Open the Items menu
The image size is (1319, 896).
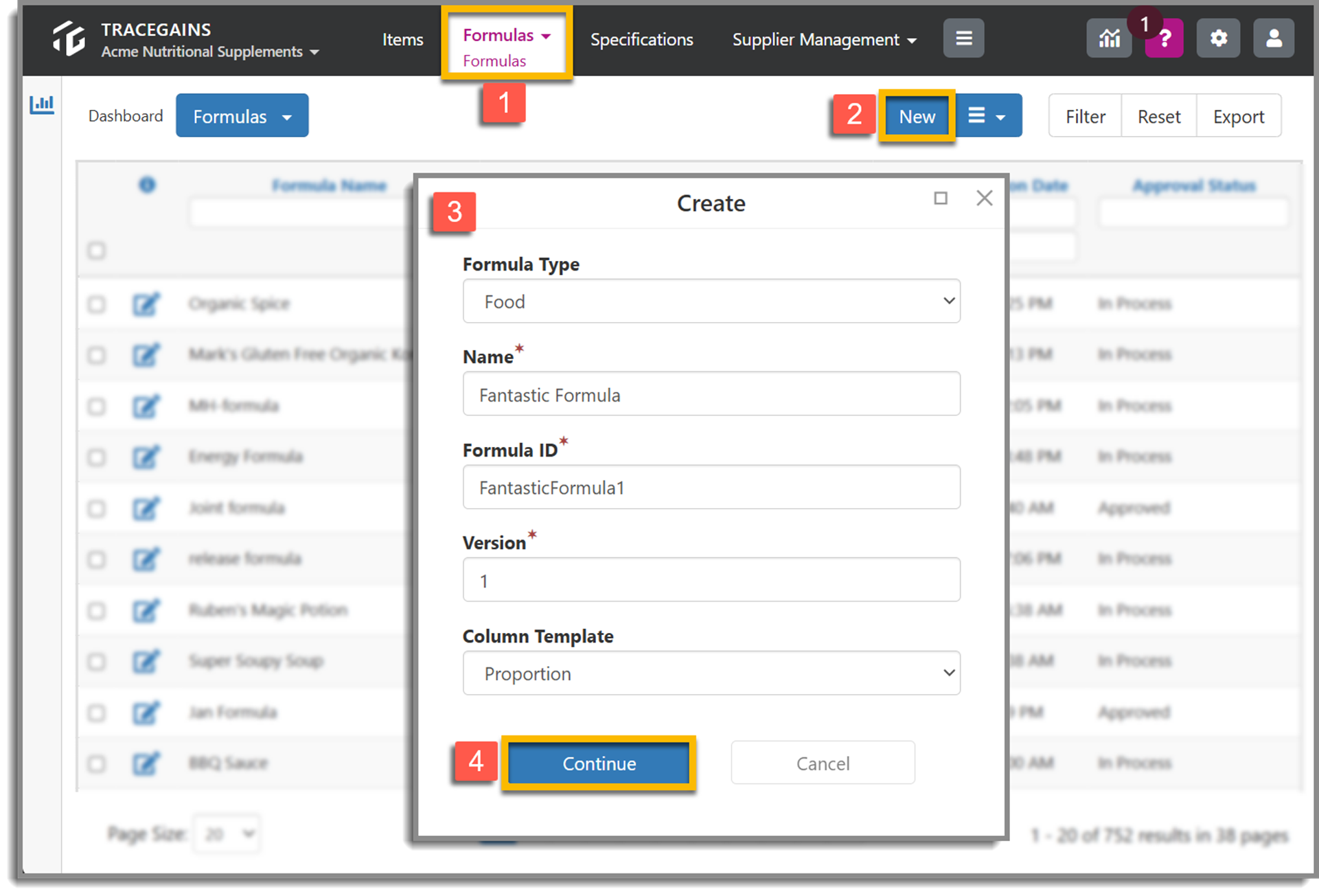[402, 40]
